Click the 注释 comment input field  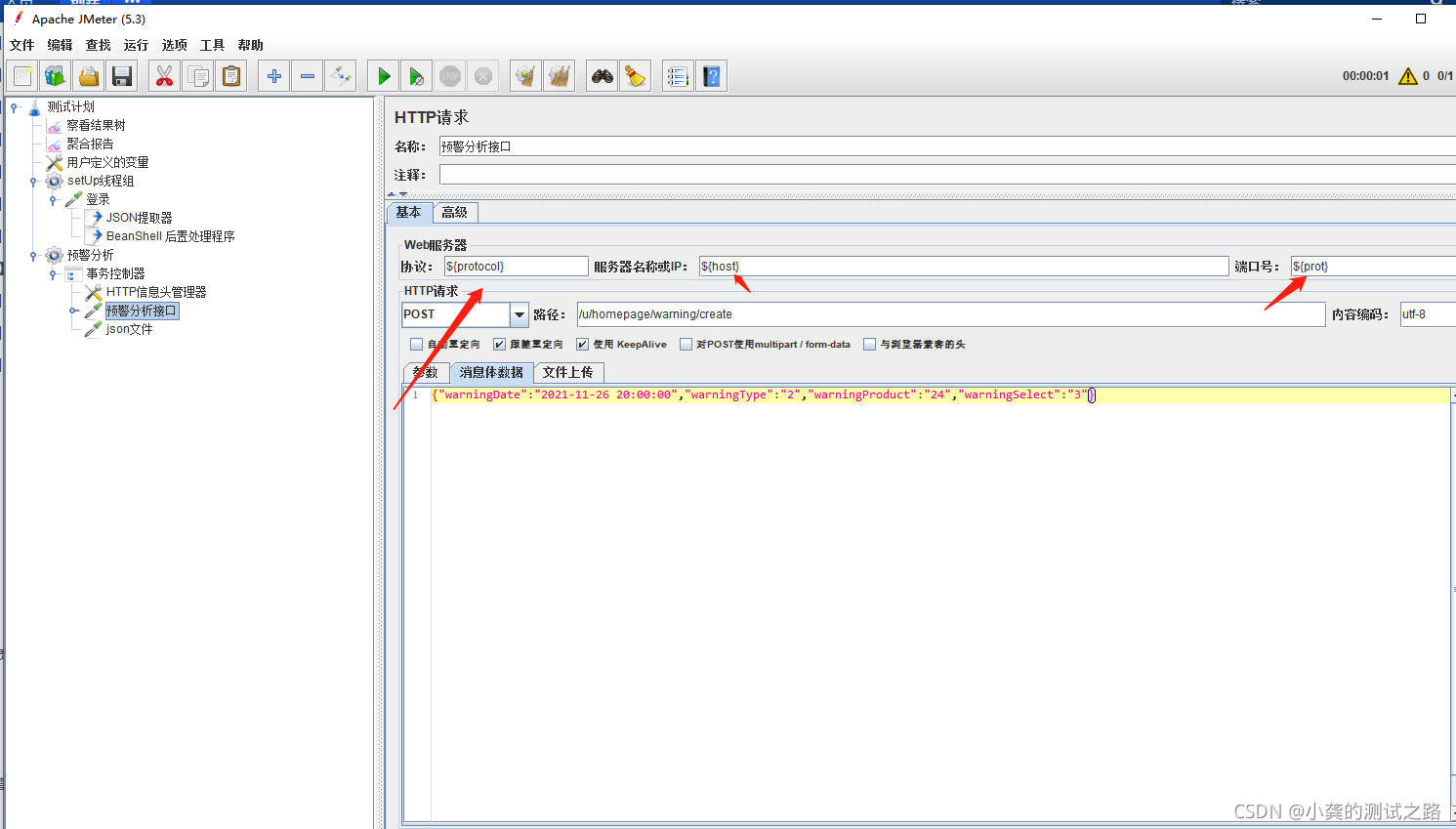click(947, 175)
